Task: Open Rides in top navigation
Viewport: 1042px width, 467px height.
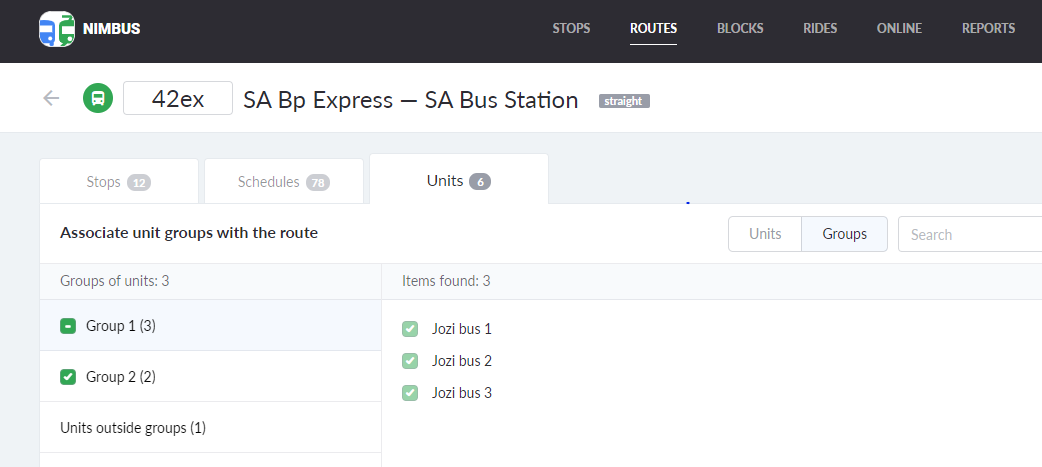Action: [x=820, y=28]
